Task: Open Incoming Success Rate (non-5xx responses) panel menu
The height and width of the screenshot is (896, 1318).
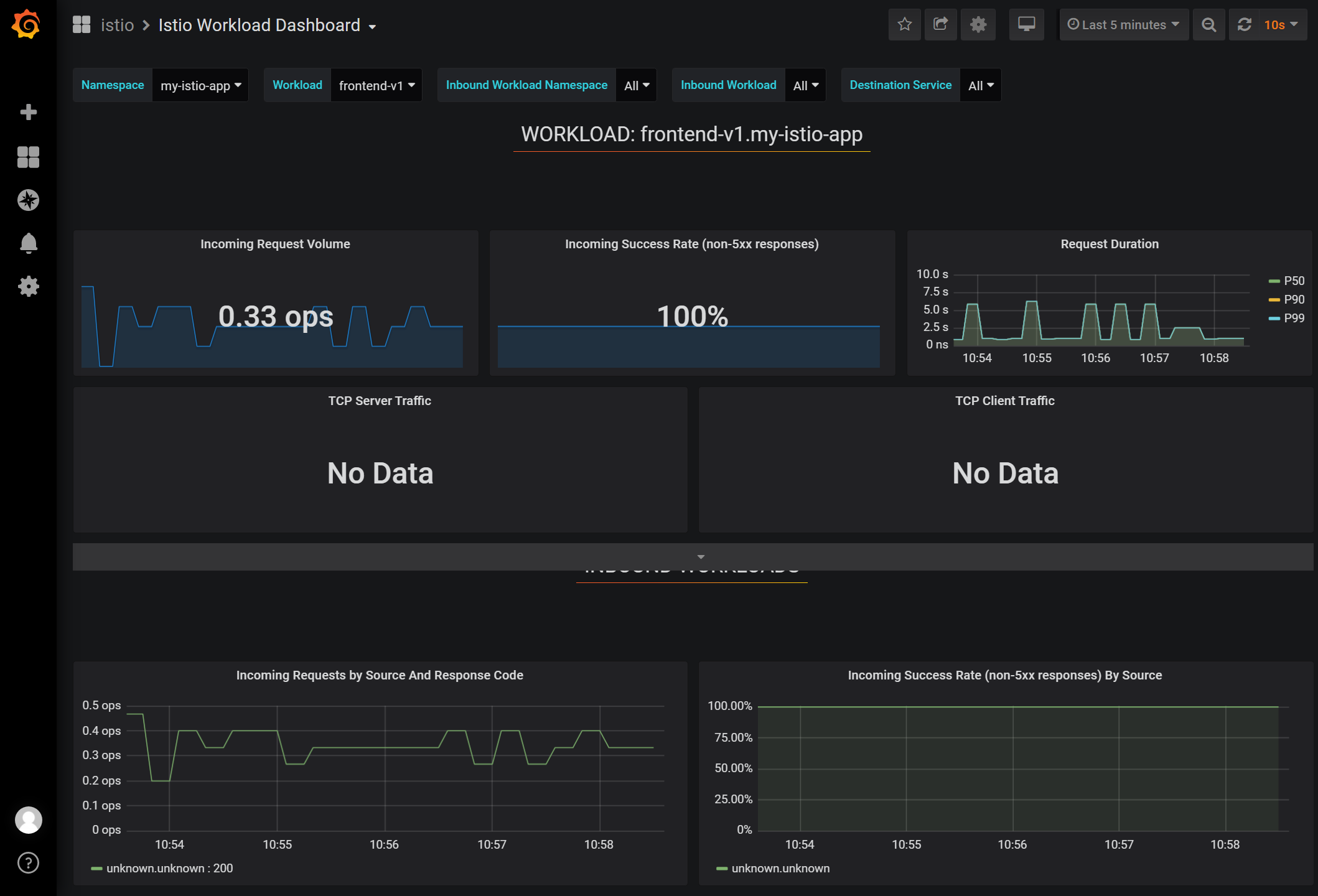Action: tap(692, 244)
